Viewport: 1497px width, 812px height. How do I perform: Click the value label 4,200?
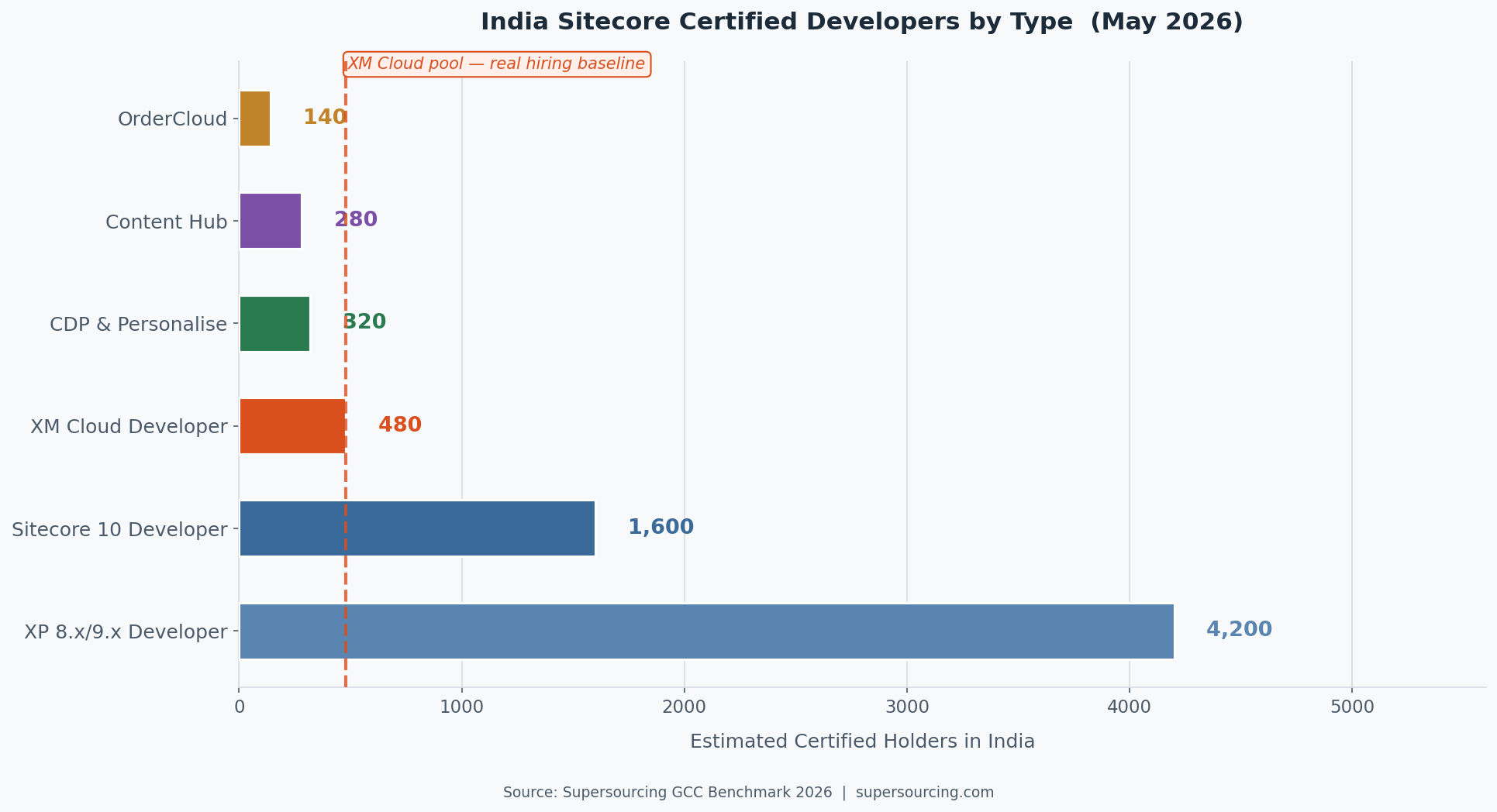(x=1239, y=630)
